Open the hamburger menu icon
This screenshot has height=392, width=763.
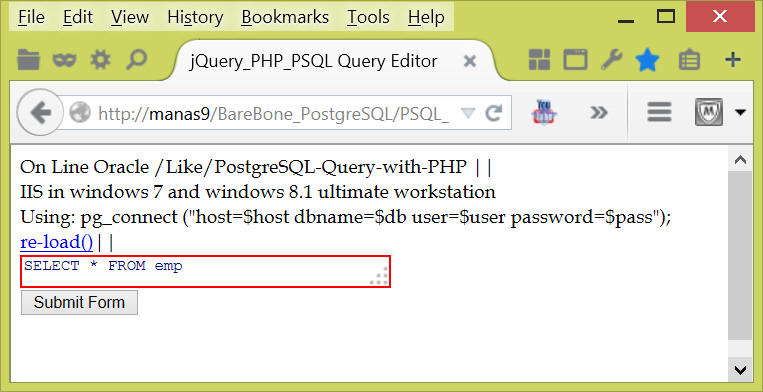(659, 113)
